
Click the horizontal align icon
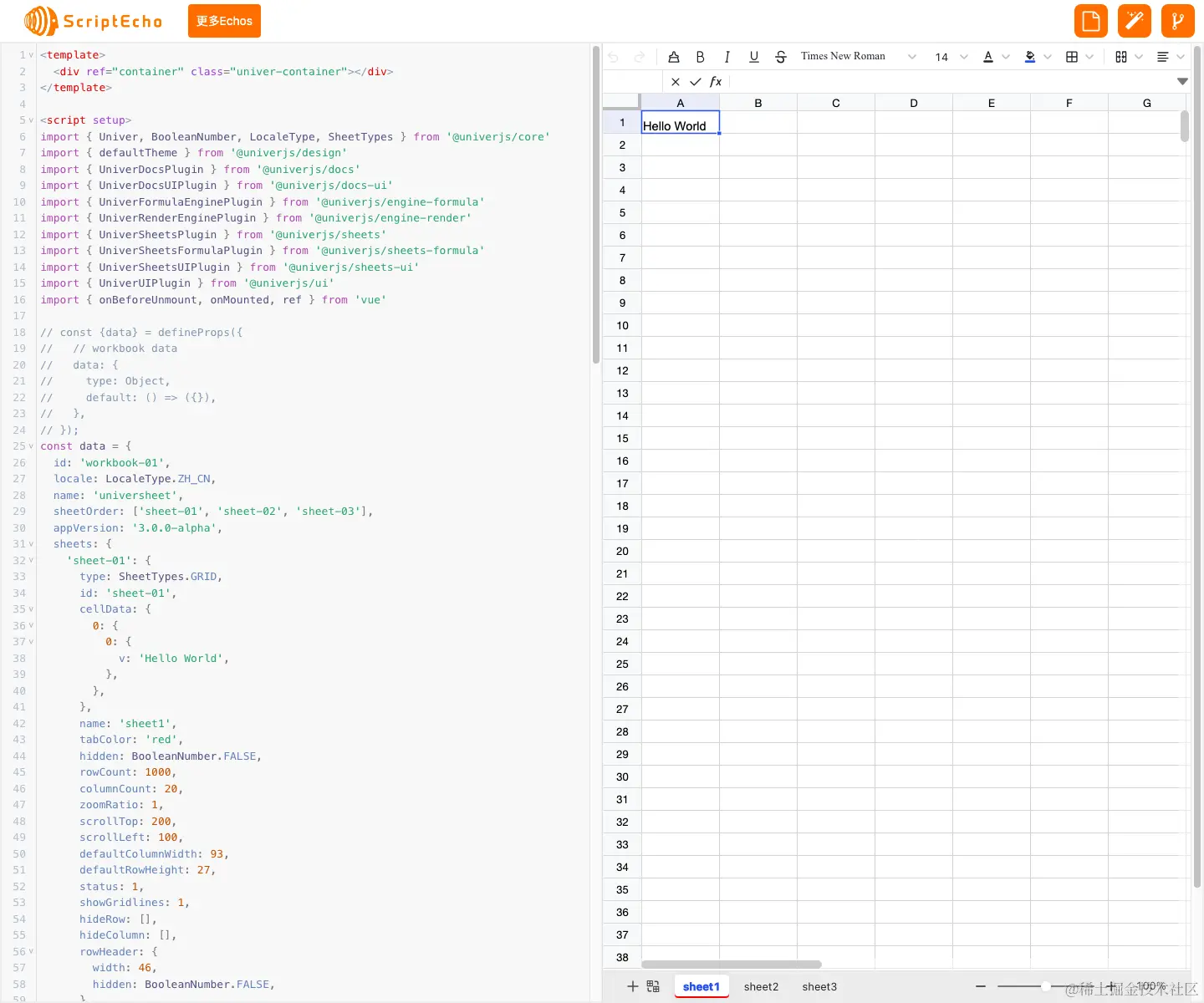pyautogui.click(x=1163, y=57)
